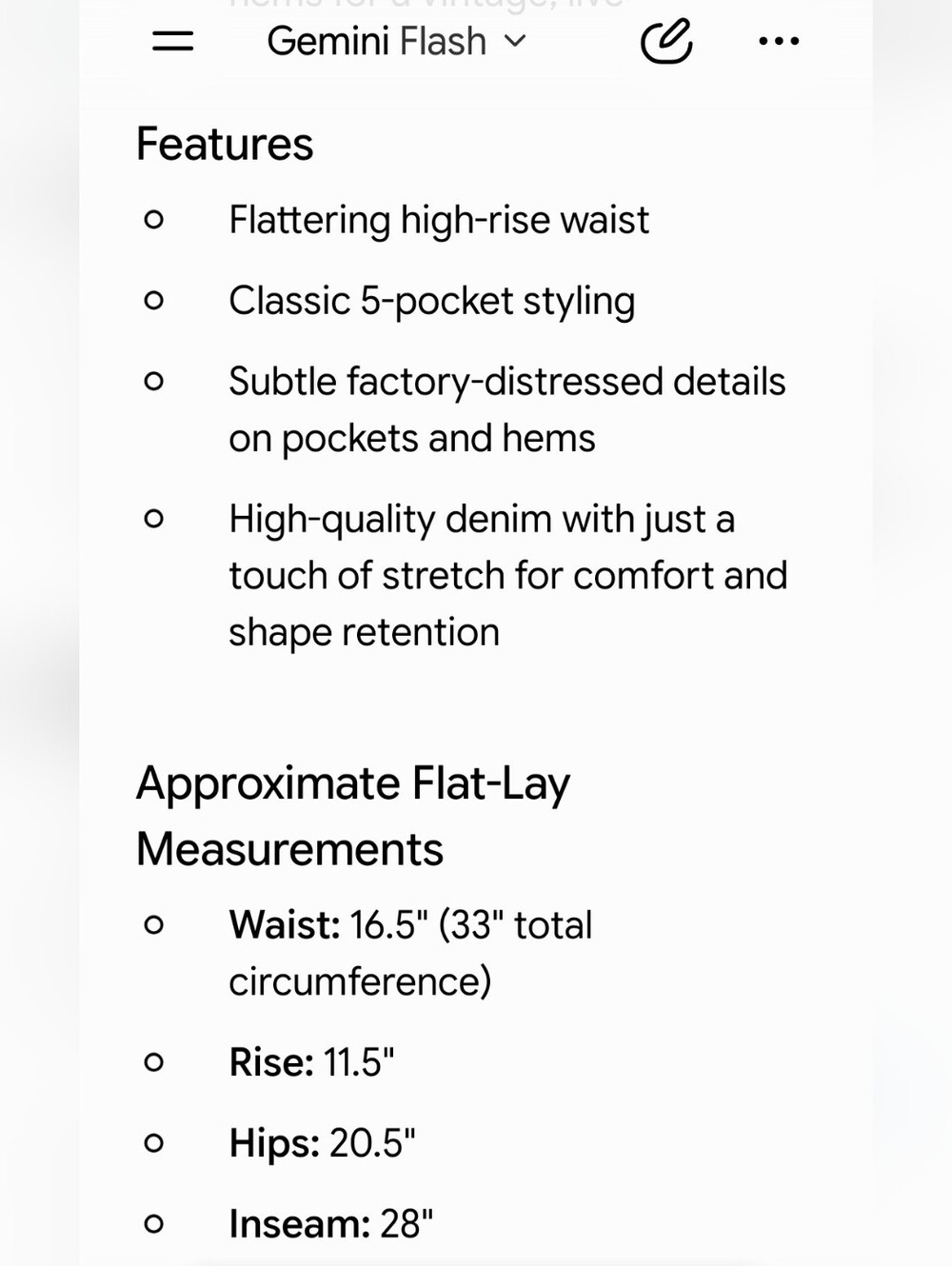Select the Features heading
The height and width of the screenshot is (1266, 952).
225,144
